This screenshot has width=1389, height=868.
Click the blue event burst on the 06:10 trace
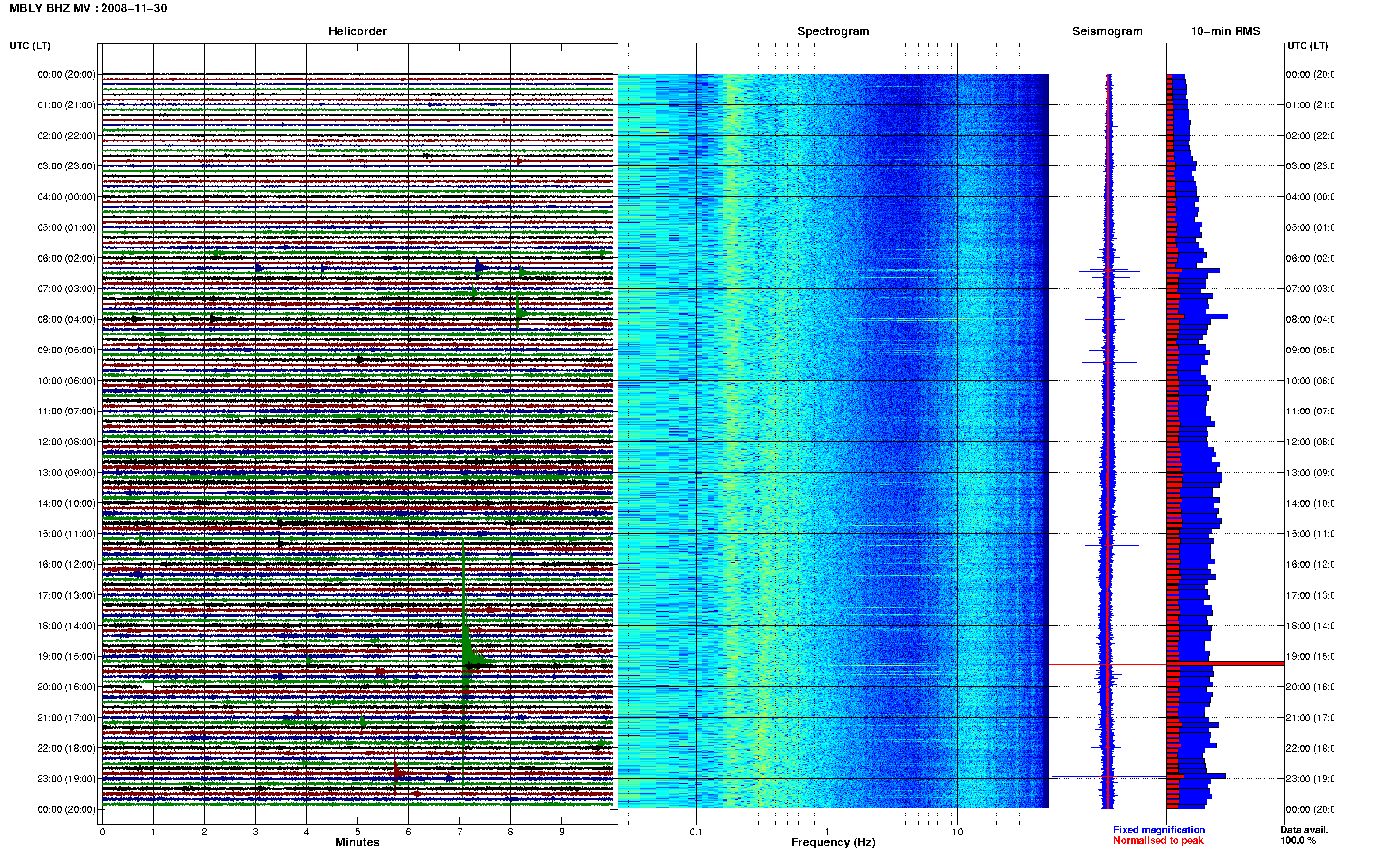(x=480, y=267)
